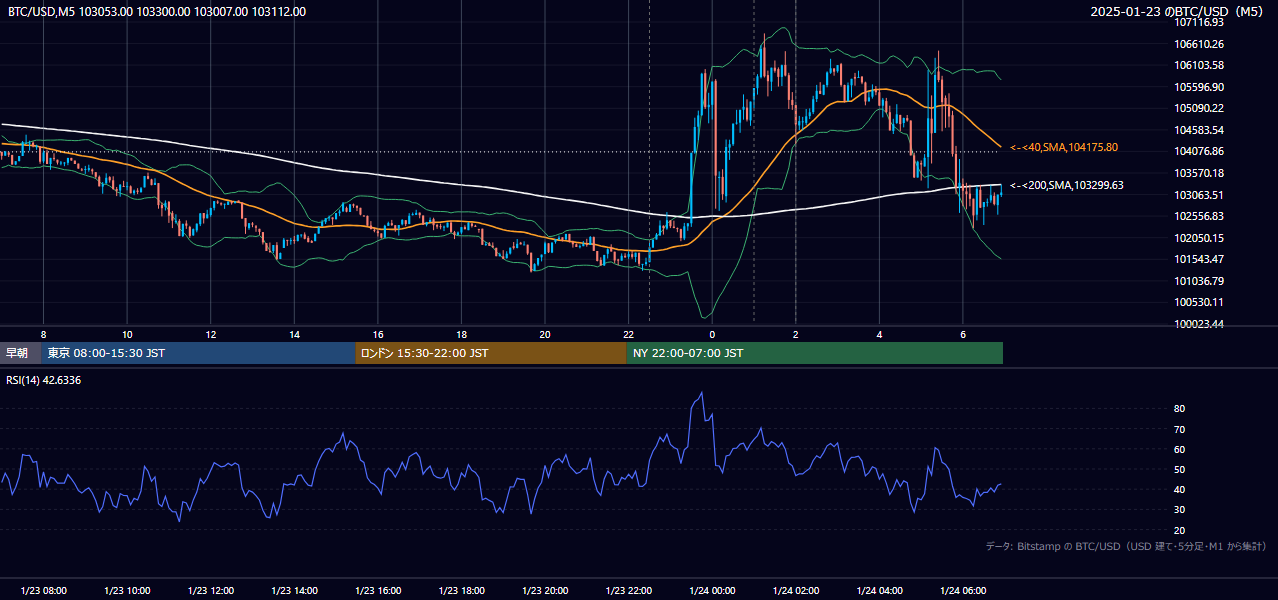
Task: Click the 1/23 10:00 time axis label
Action: tap(127, 591)
